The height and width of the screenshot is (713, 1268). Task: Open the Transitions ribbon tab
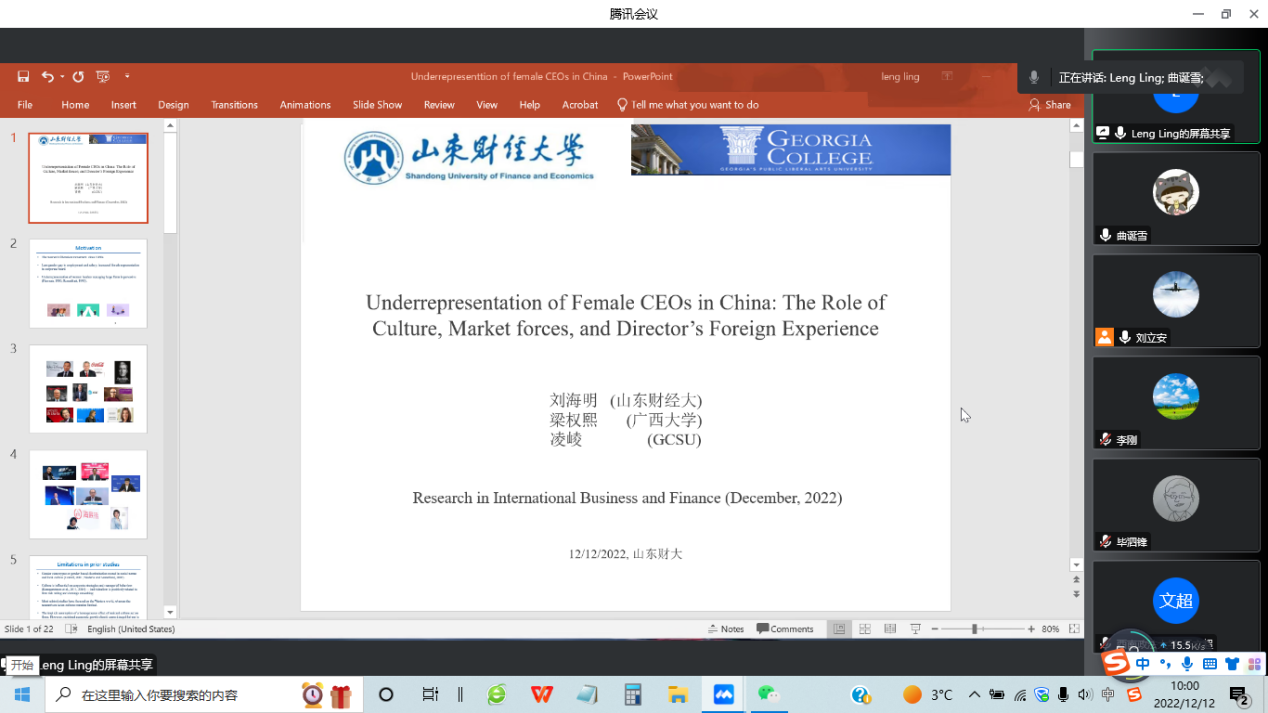pos(234,105)
